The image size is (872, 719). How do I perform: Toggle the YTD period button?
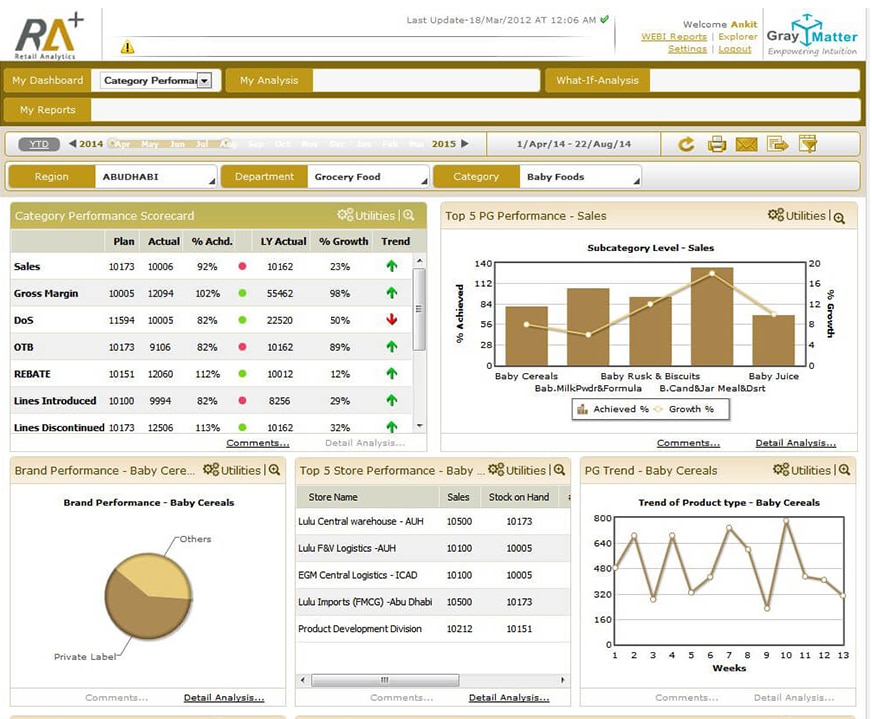(39, 144)
